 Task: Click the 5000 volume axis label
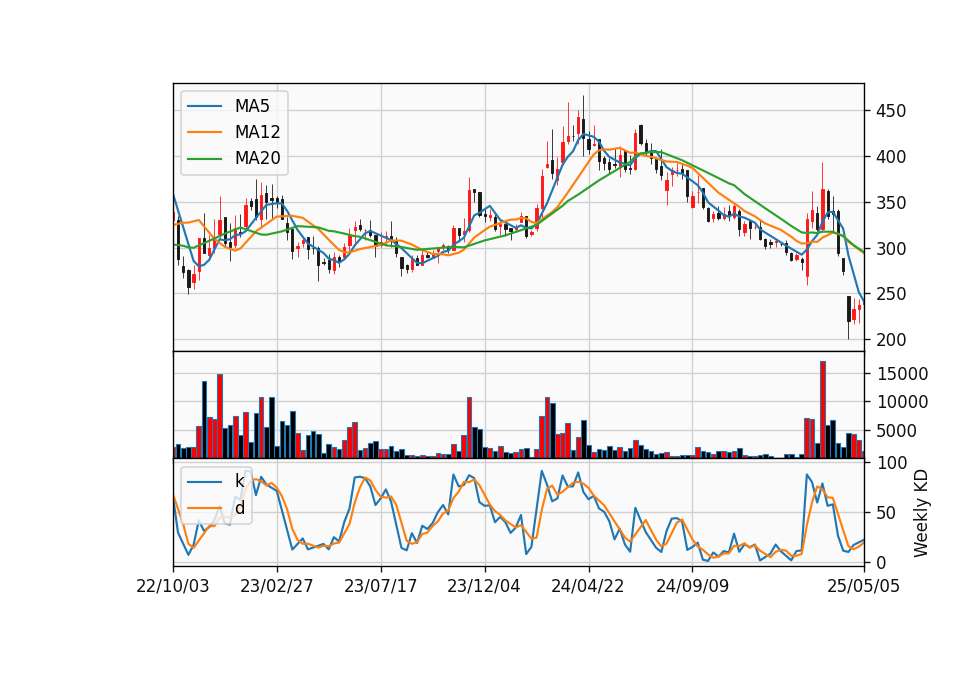coord(896,431)
